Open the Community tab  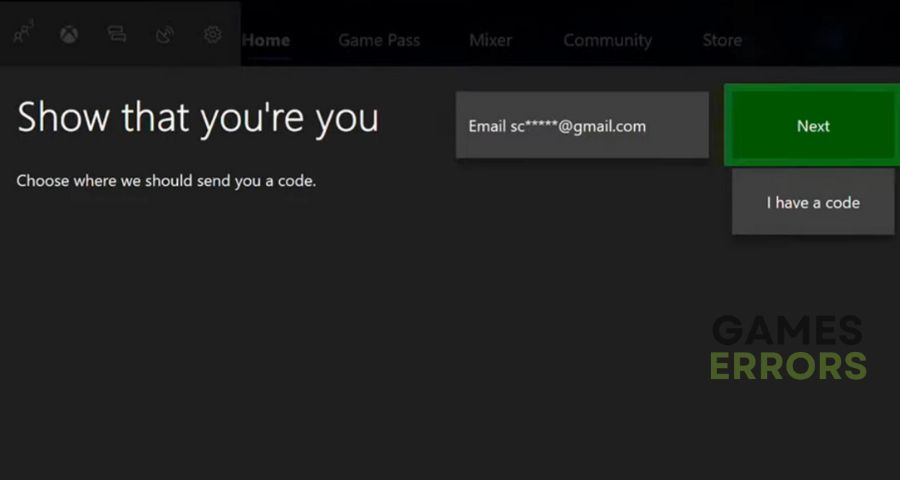(607, 40)
